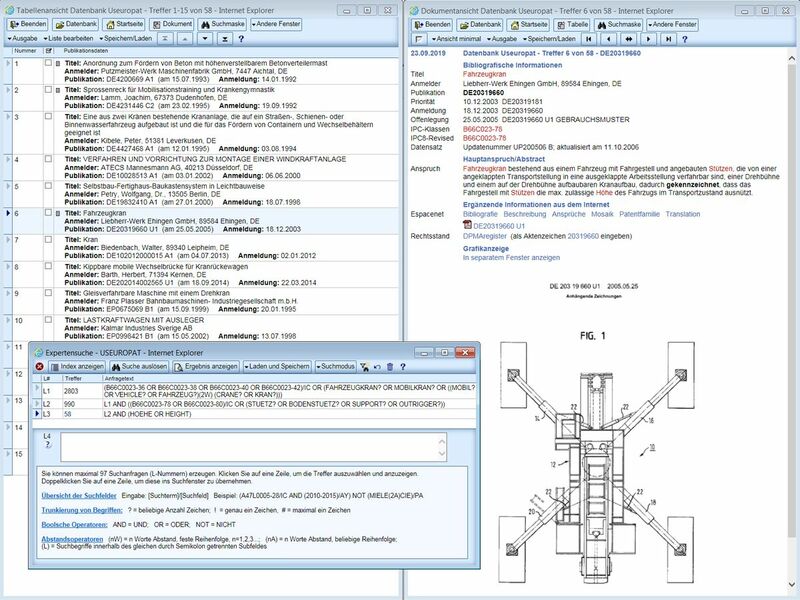The height and width of the screenshot is (600, 800).
Task: Tick checkbox for result 2 Sprossenreck
Action: coord(48,89)
